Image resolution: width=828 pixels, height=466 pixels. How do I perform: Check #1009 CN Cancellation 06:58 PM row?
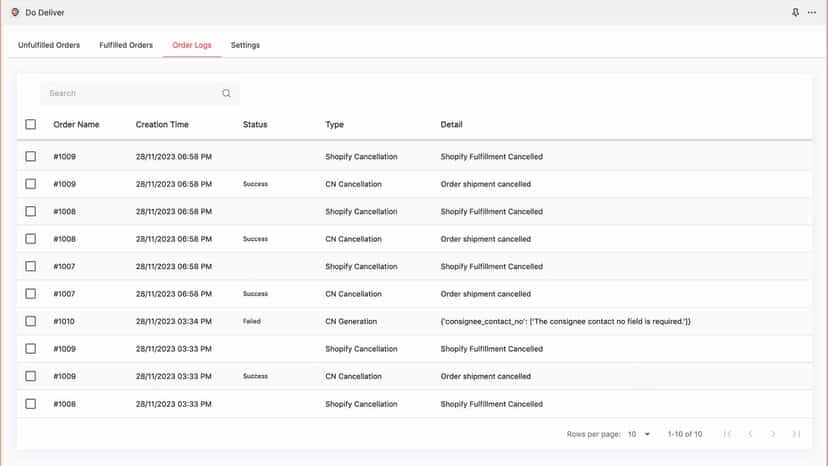point(31,184)
